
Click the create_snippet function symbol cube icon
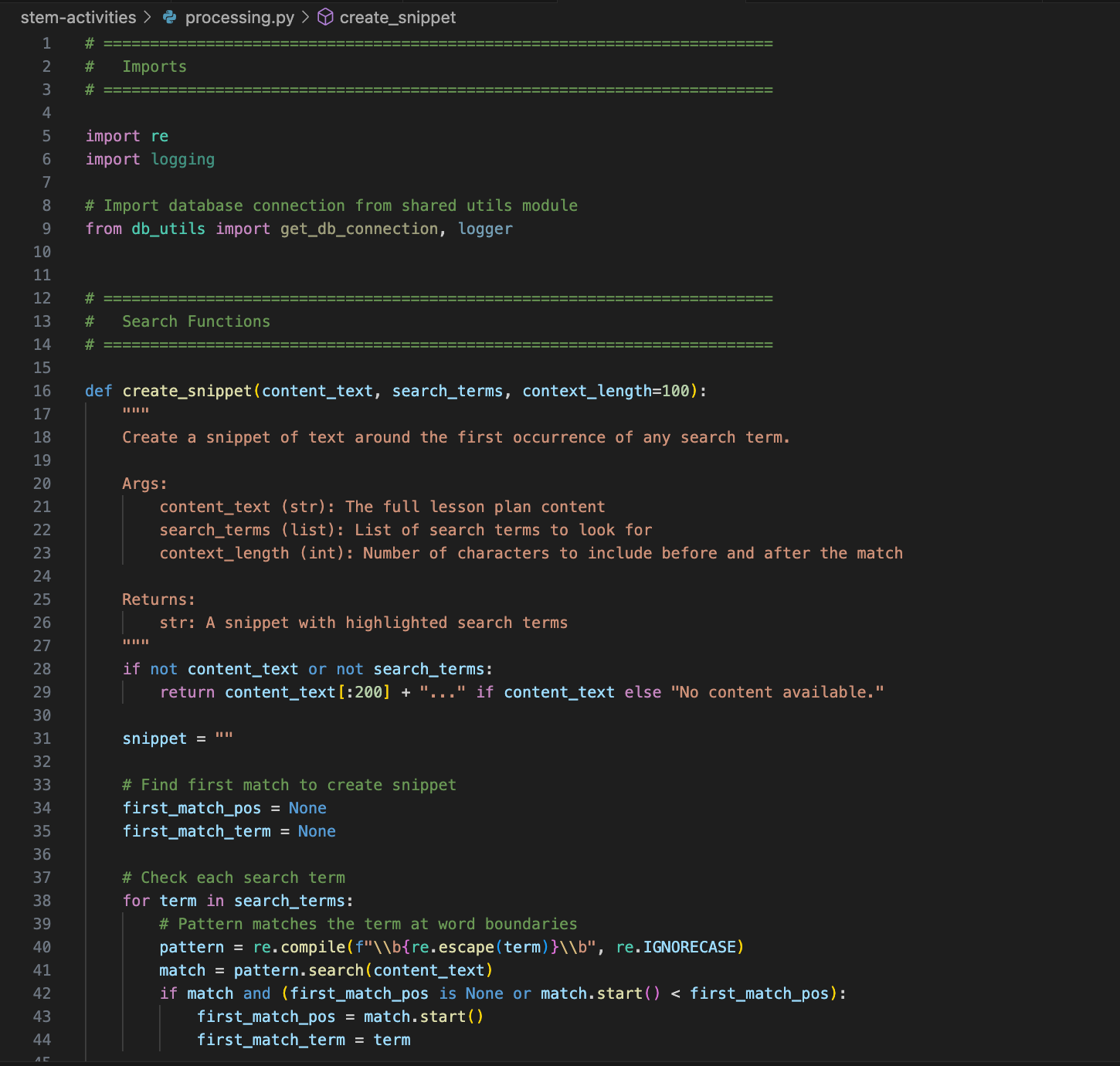326,17
